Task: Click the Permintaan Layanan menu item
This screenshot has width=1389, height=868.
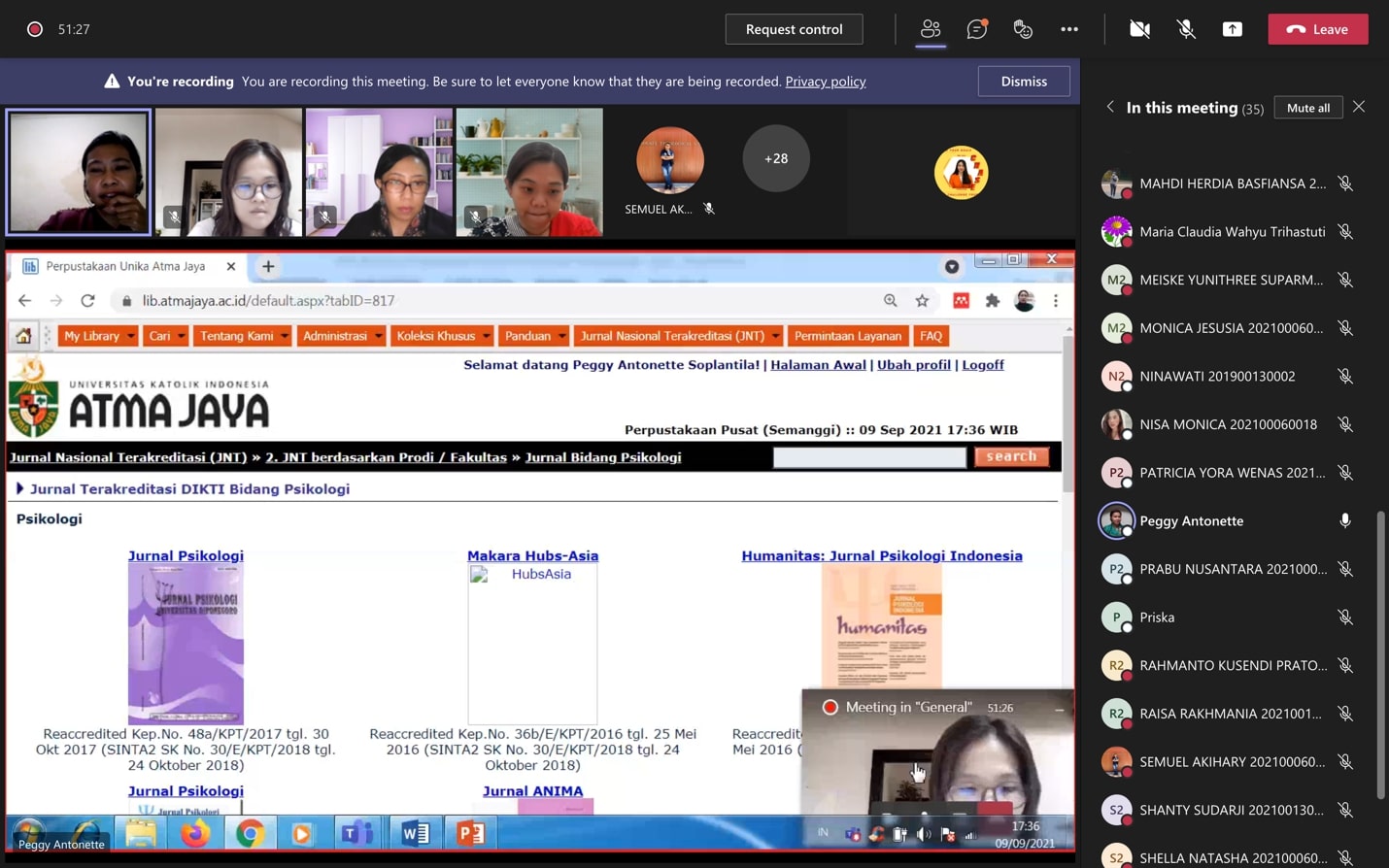Action: [x=848, y=336]
